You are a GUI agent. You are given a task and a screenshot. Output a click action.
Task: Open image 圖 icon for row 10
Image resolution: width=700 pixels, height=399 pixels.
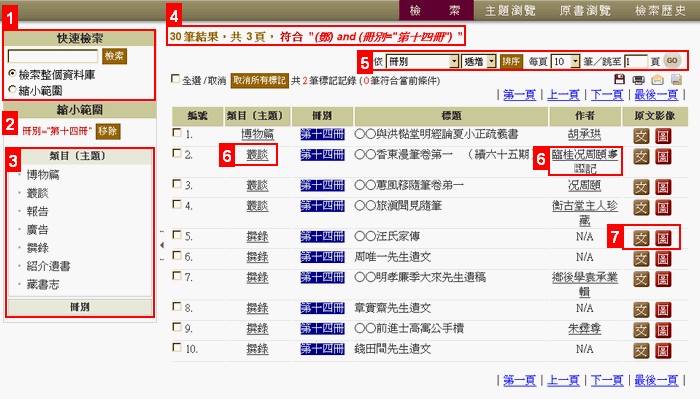pos(663,350)
